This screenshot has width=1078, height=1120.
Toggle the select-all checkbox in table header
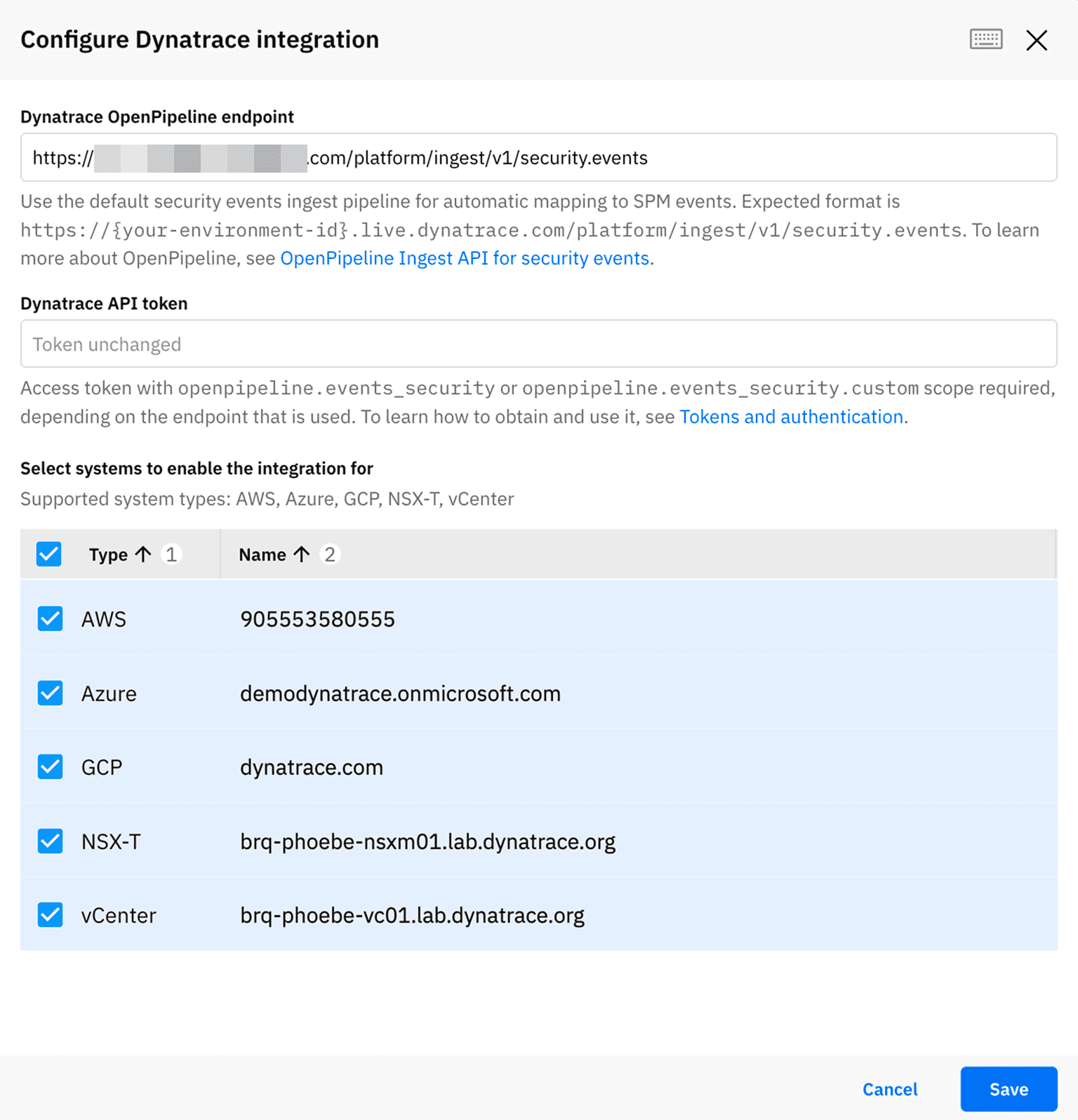[49, 554]
